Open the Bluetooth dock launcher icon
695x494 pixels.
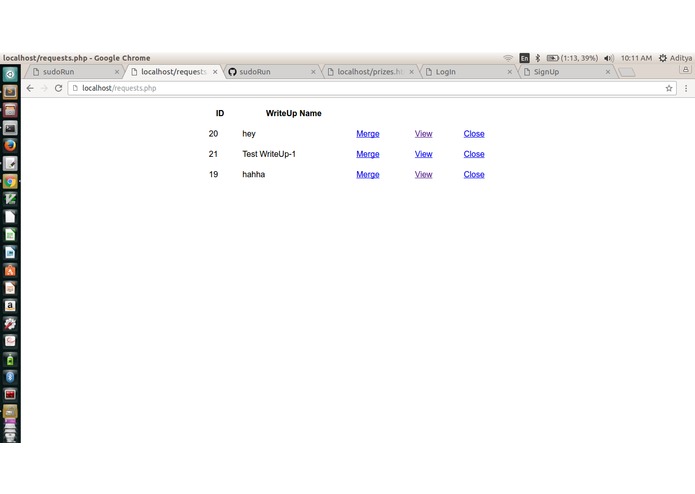tap(10, 377)
